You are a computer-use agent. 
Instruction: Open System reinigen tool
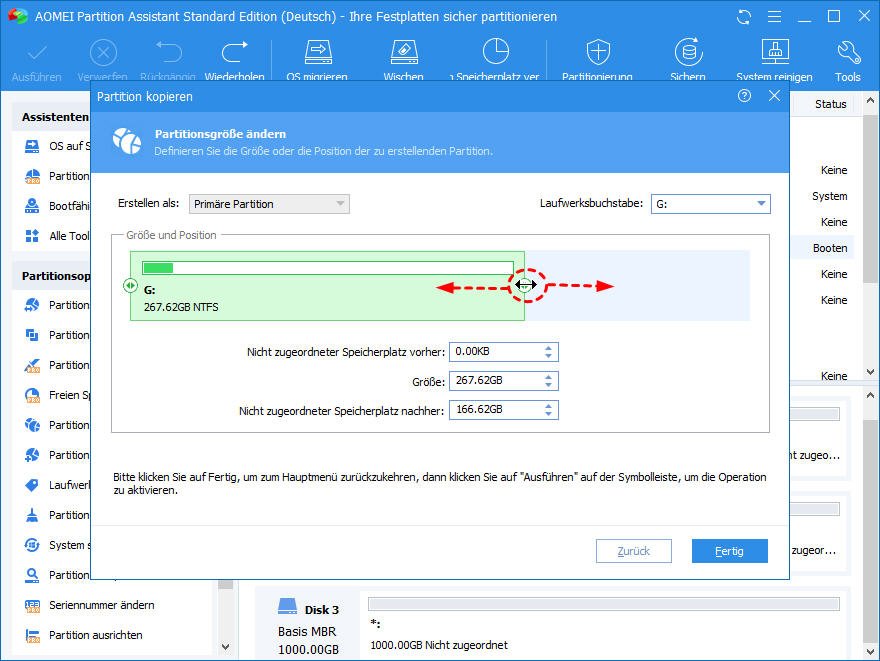click(775, 52)
